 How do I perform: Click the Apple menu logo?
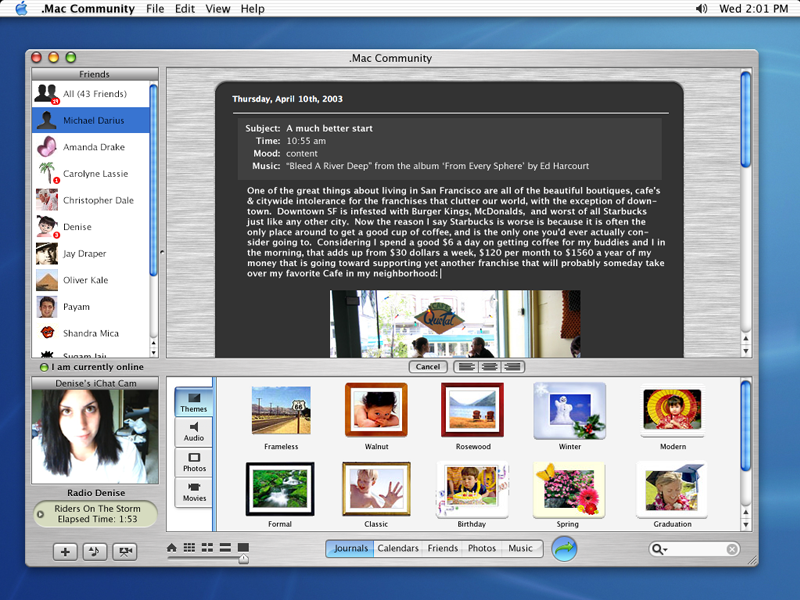tap(21, 9)
